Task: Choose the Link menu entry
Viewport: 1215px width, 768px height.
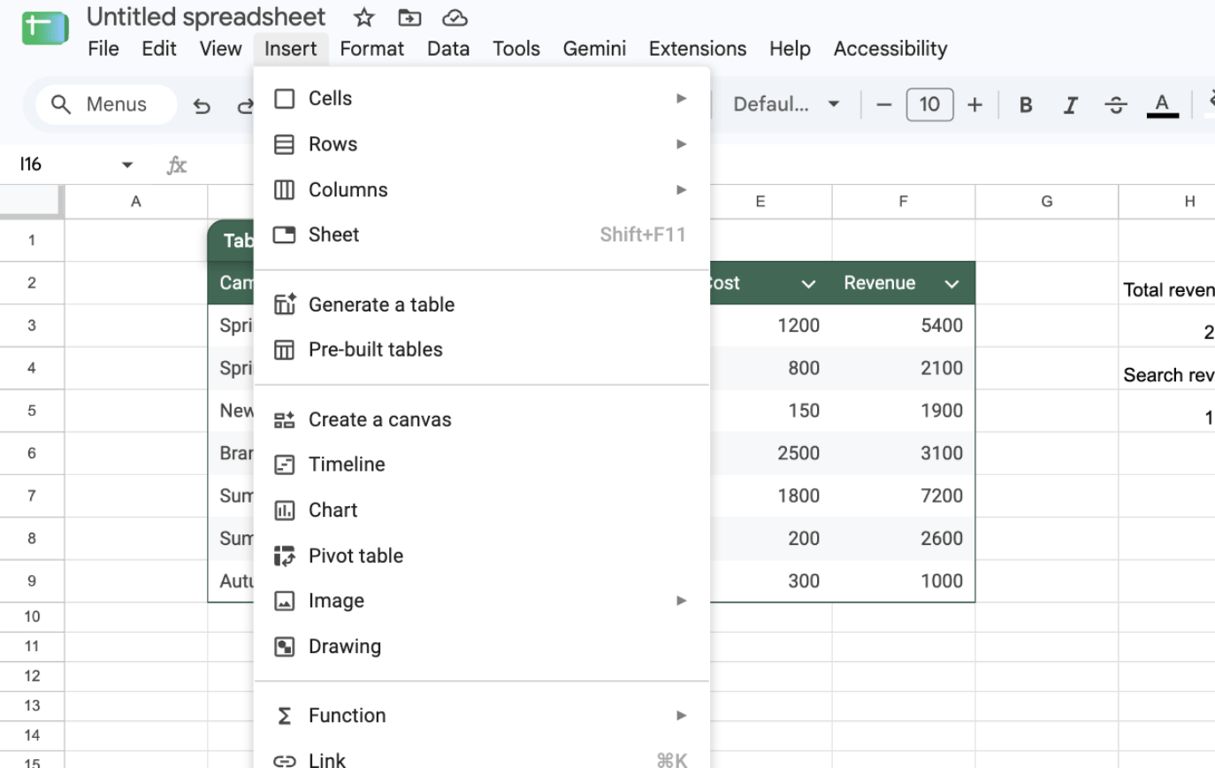Action: pyautogui.click(x=482, y=760)
